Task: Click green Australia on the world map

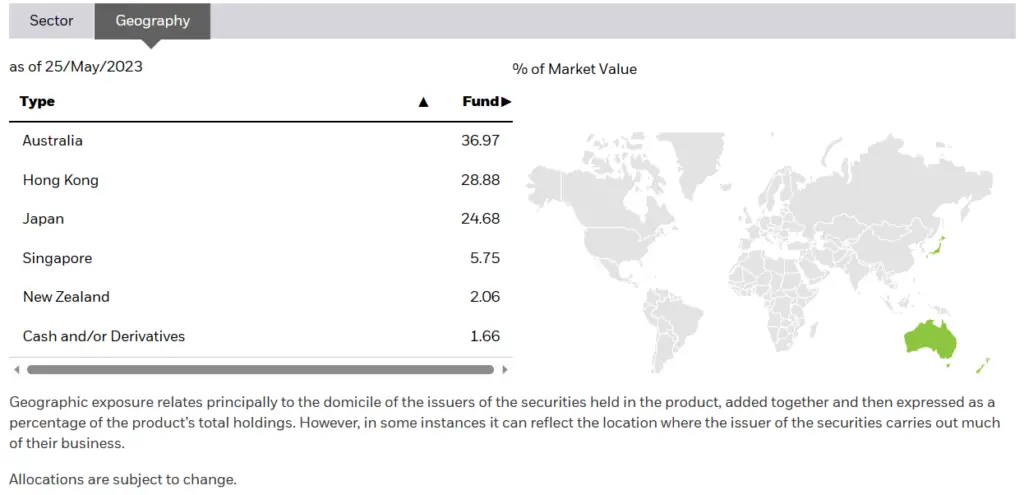Action: pos(929,338)
